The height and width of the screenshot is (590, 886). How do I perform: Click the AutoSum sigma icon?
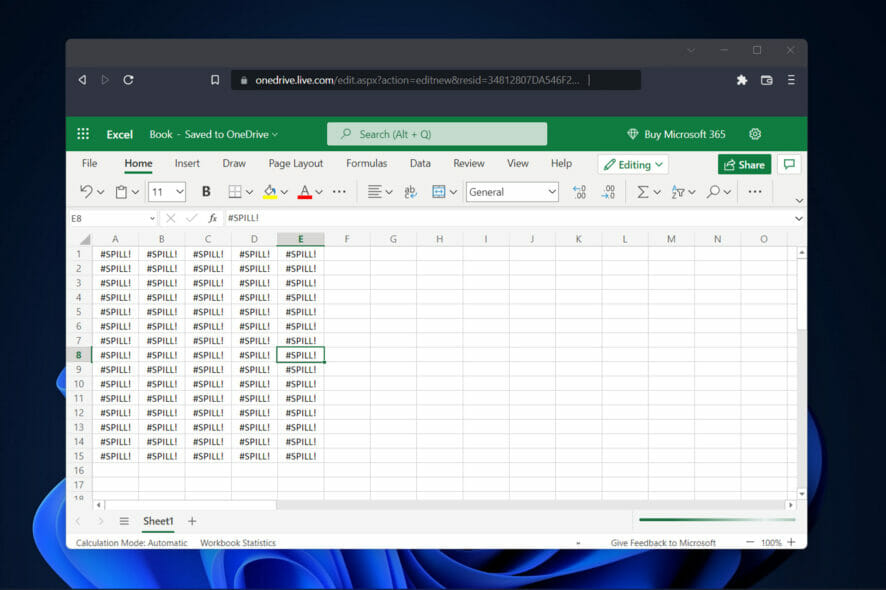point(642,192)
